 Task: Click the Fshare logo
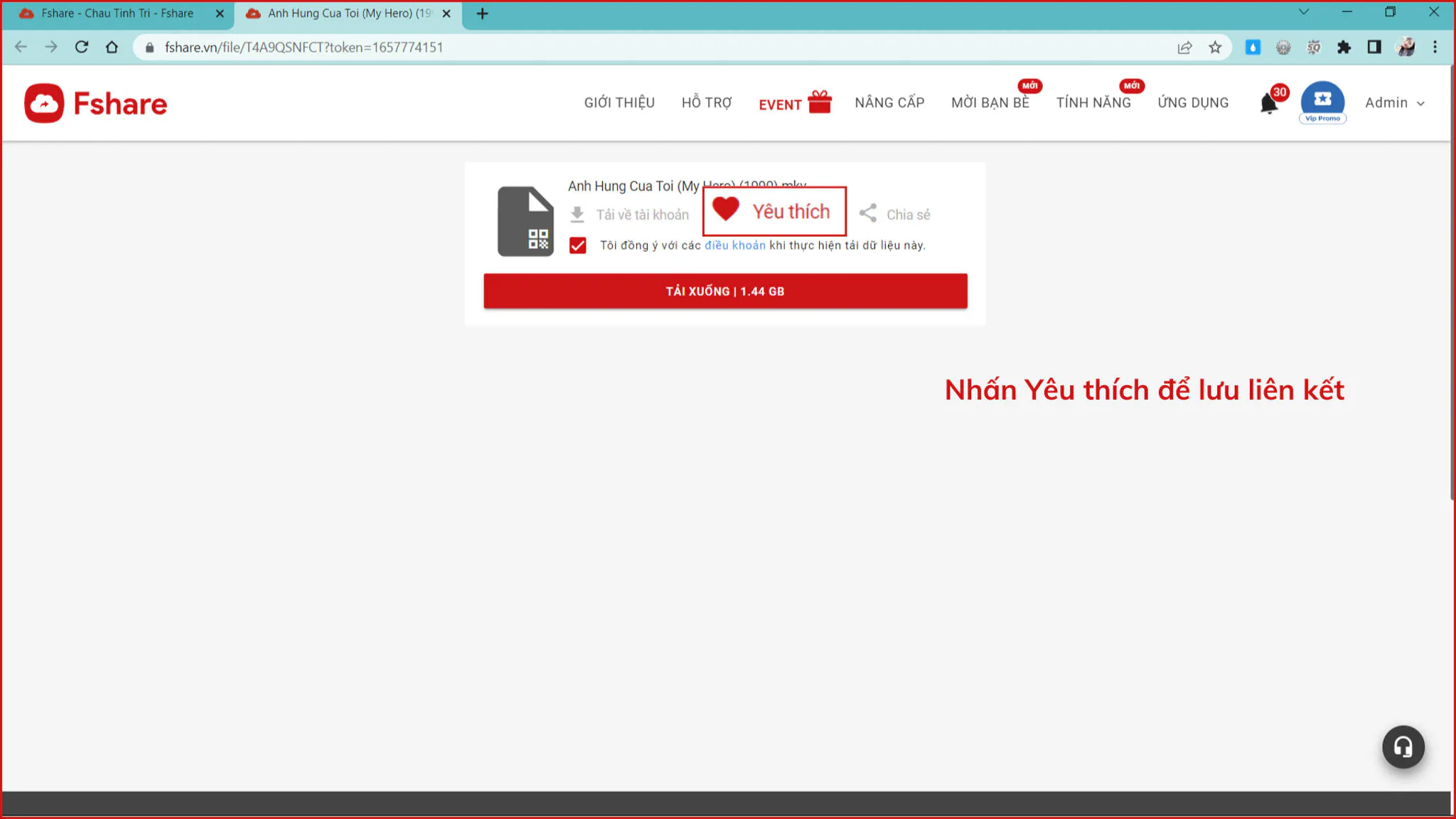(96, 103)
